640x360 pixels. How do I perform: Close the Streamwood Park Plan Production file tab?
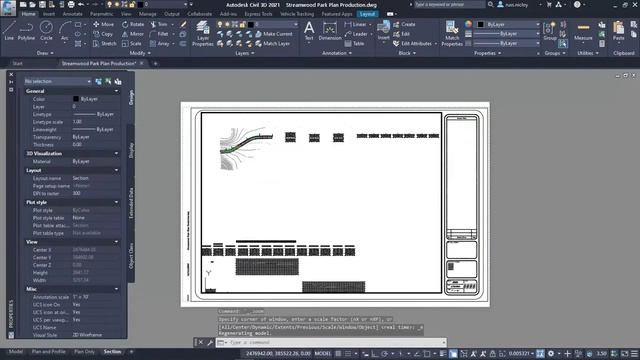tap(142, 63)
